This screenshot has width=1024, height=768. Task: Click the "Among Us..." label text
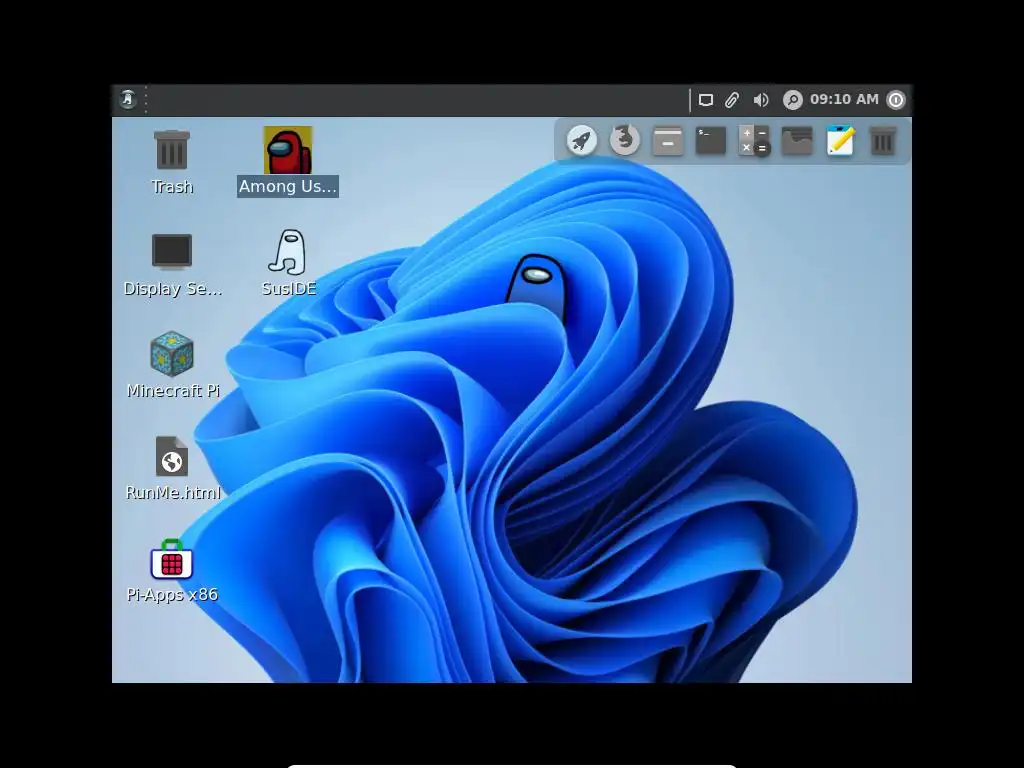[288, 186]
